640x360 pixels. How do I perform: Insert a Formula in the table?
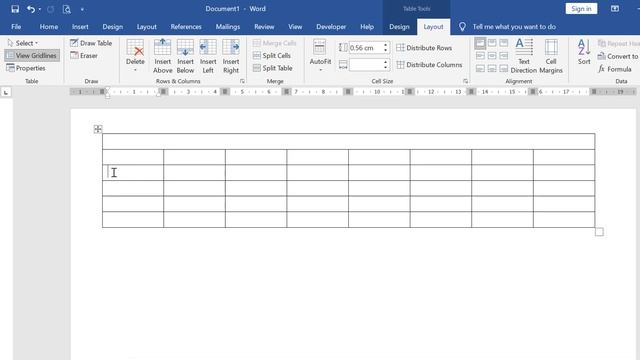click(x=615, y=69)
